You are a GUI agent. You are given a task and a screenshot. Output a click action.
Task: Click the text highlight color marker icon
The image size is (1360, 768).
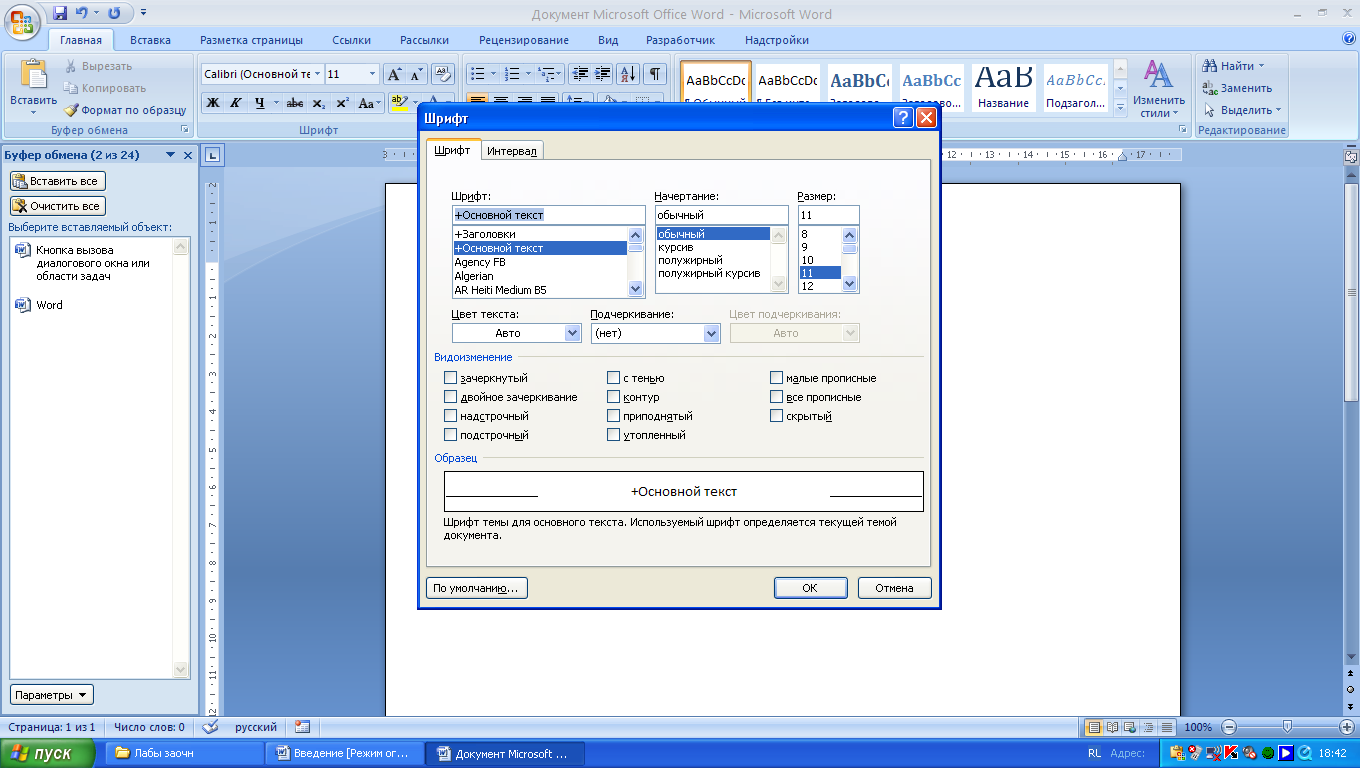[x=398, y=103]
